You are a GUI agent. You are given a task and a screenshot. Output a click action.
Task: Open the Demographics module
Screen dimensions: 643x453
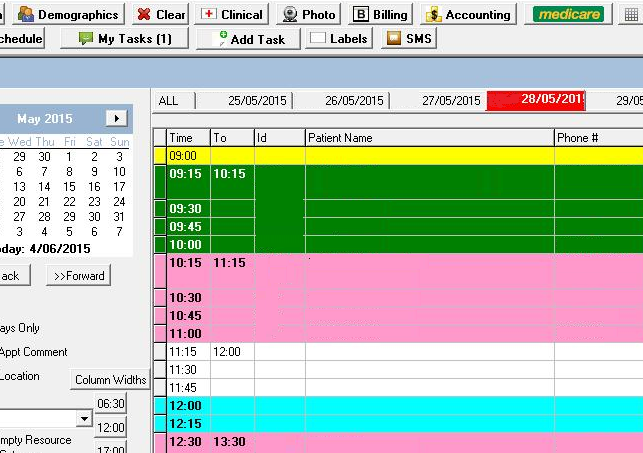[x=69, y=14]
